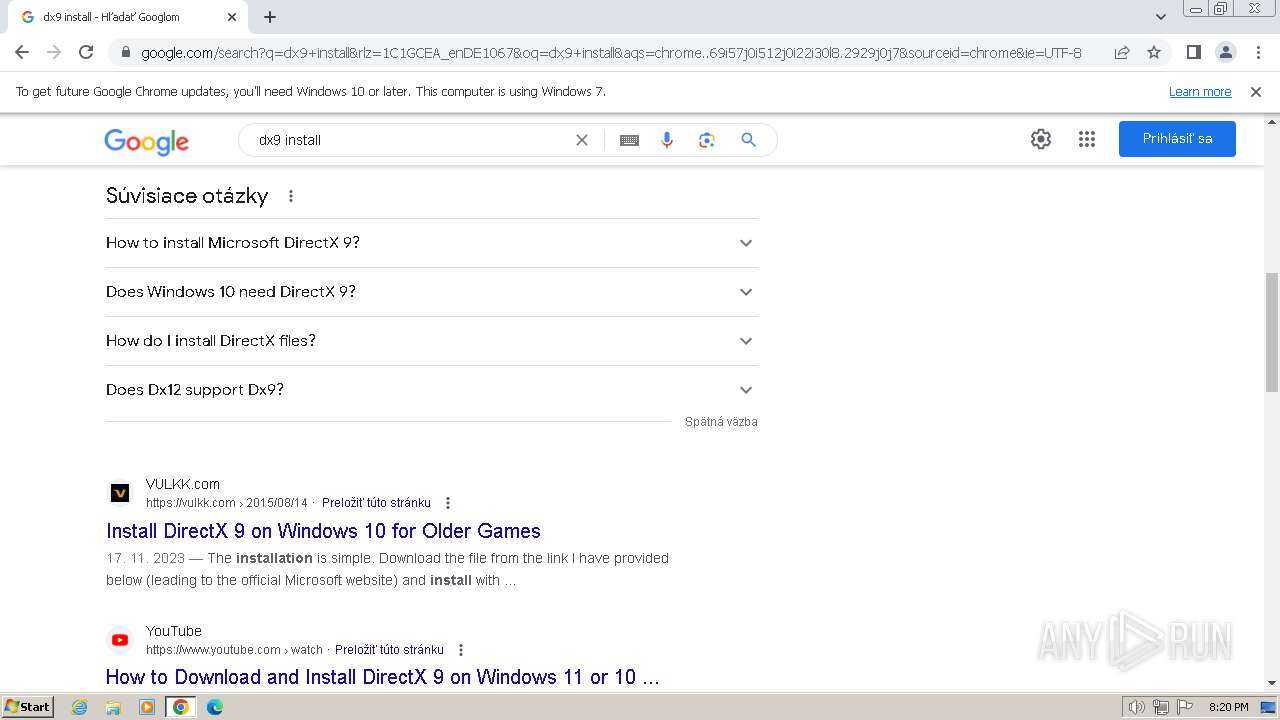Screen dimensions: 1280x720
Task: Open media player from taskbar
Action: point(147,707)
